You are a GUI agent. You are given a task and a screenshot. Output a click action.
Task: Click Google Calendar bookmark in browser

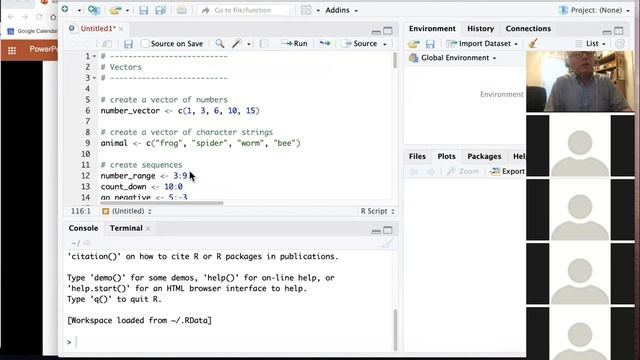point(33,31)
